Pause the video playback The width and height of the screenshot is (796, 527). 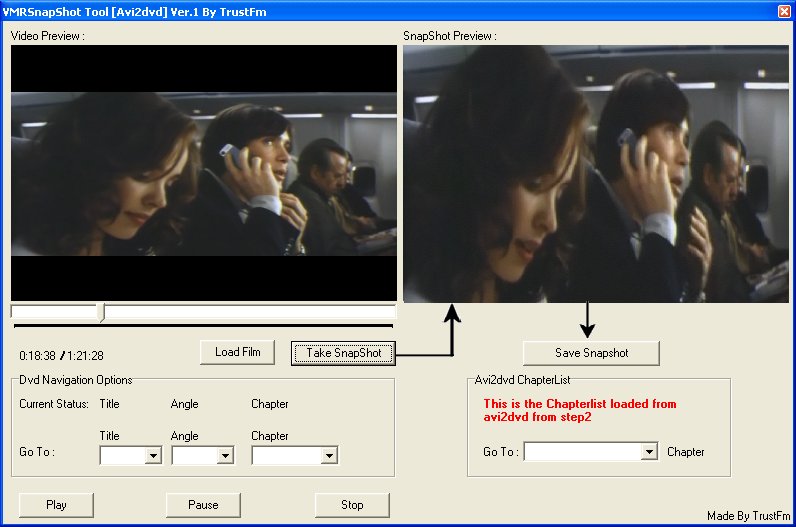pyautogui.click(x=203, y=505)
